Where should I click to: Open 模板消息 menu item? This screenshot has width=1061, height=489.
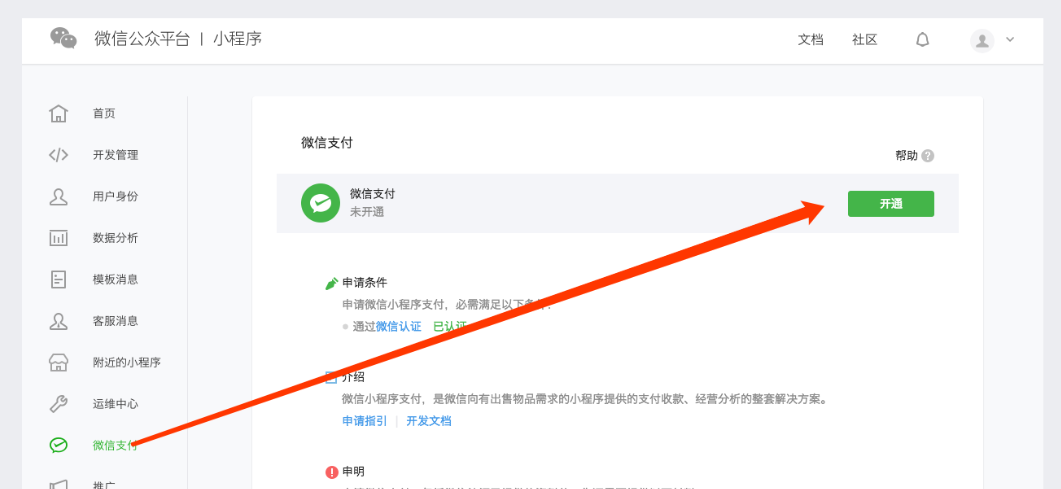tap(116, 279)
